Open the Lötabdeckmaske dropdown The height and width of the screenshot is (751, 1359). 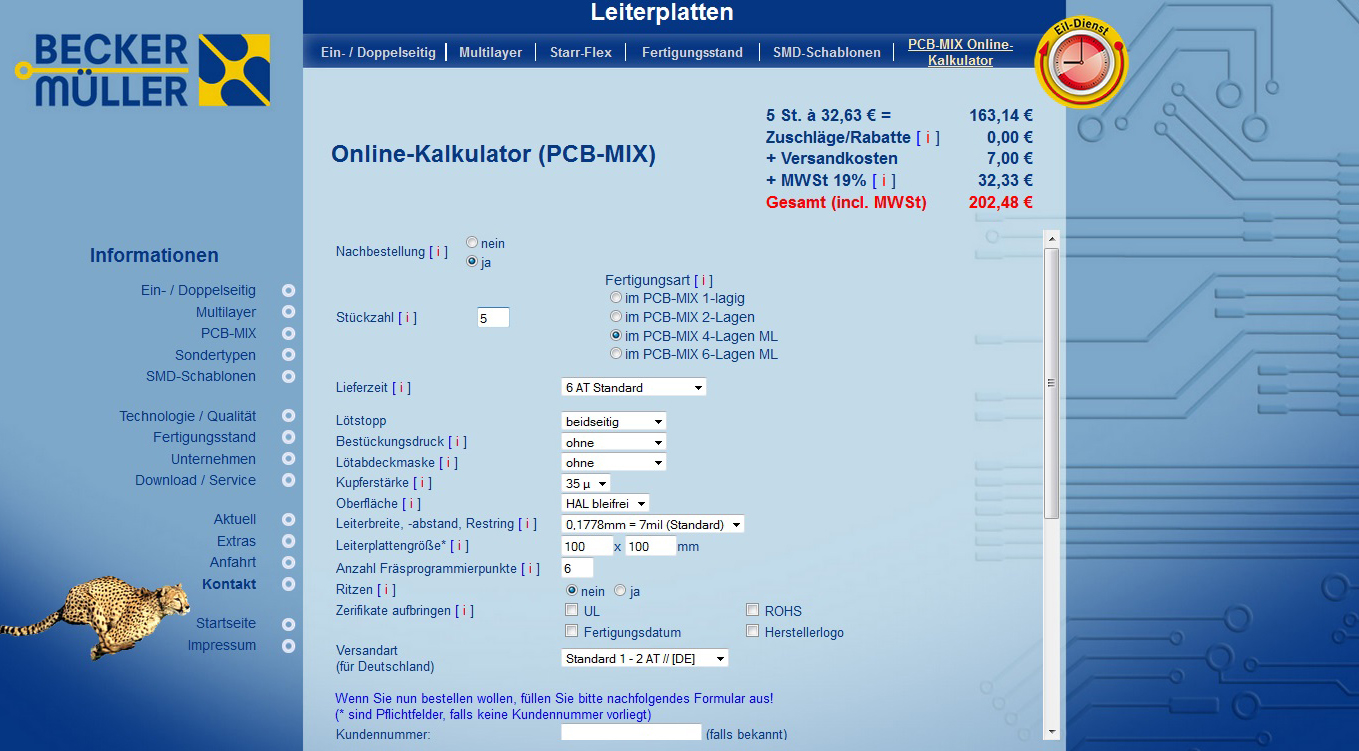[x=613, y=463]
